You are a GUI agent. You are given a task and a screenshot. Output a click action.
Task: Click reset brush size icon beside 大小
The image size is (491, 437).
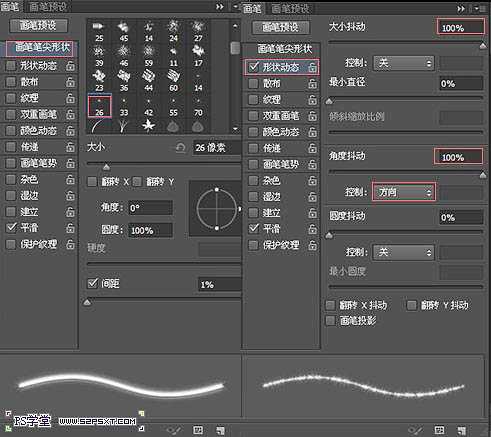(180, 147)
